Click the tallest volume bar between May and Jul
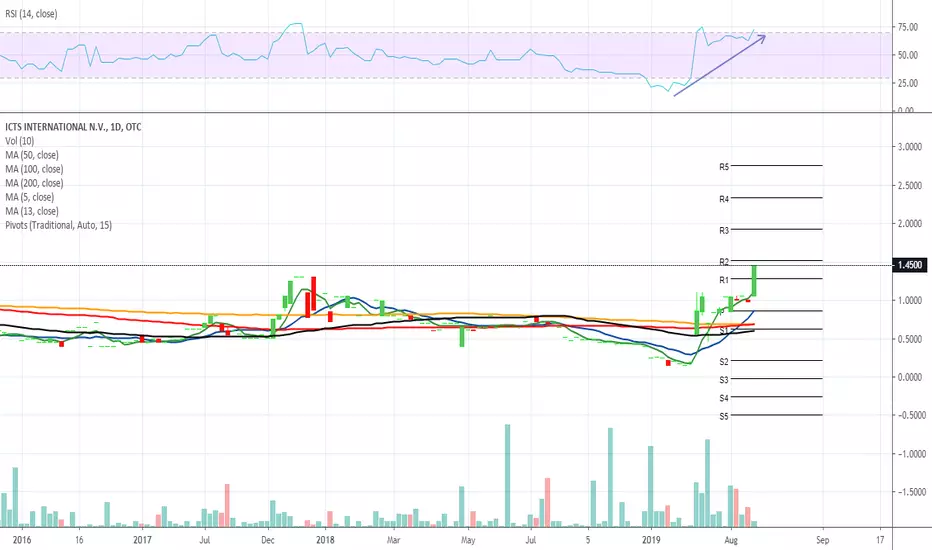The image size is (932, 550). [x=508, y=476]
